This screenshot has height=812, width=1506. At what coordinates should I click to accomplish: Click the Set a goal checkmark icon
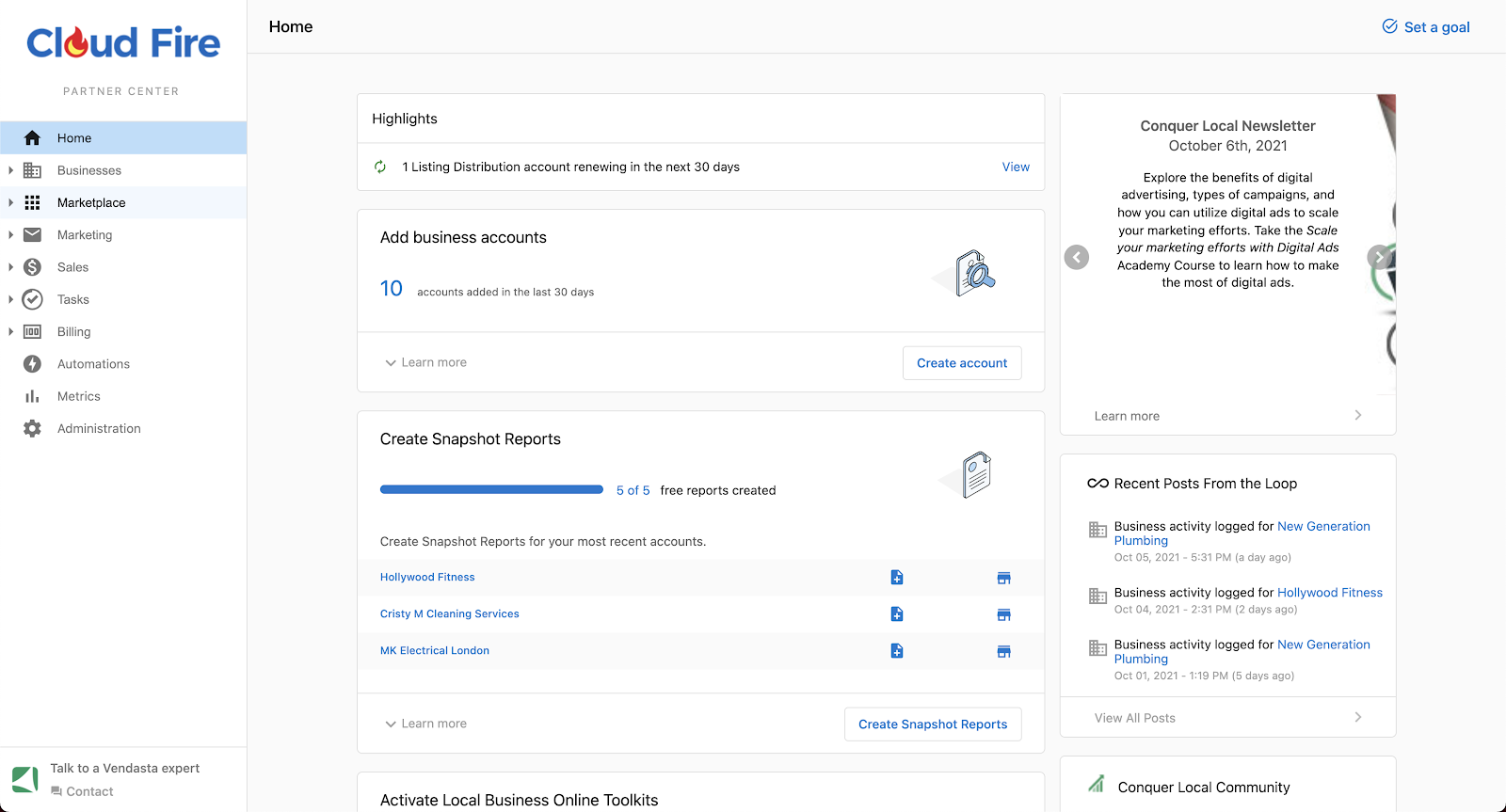(1389, 26)
